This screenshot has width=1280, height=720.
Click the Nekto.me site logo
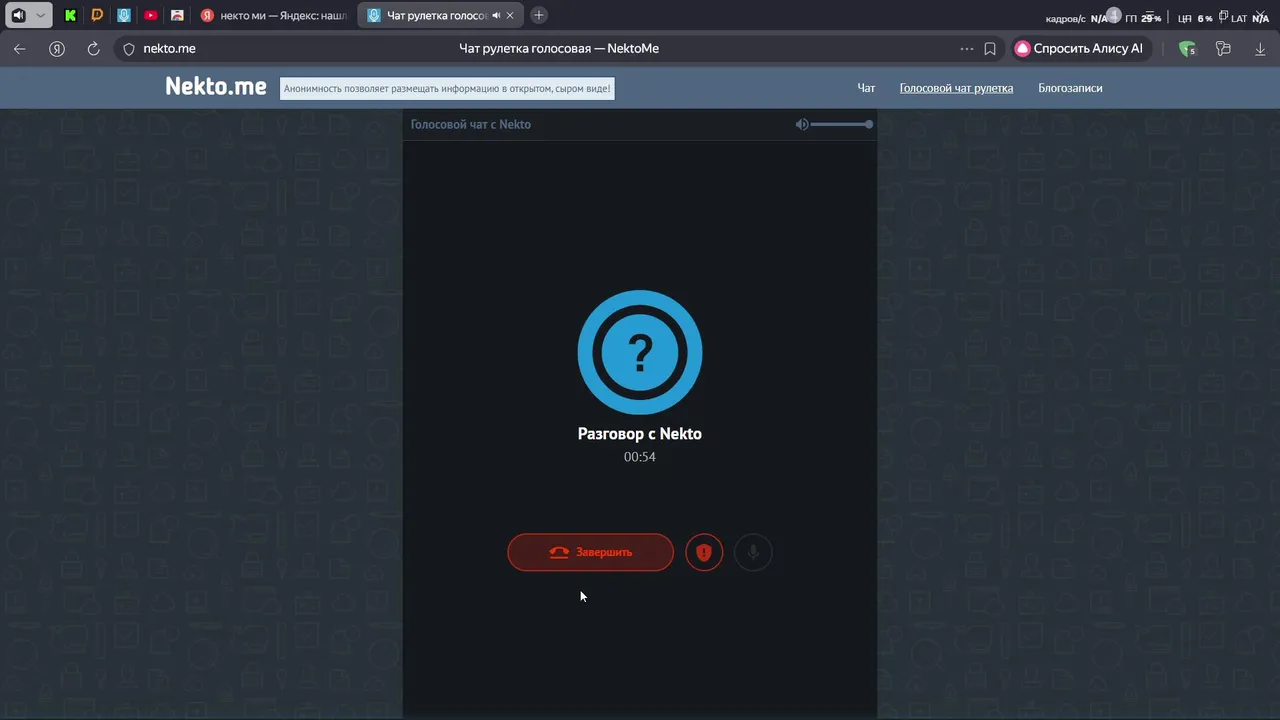[x=216, y=87]
